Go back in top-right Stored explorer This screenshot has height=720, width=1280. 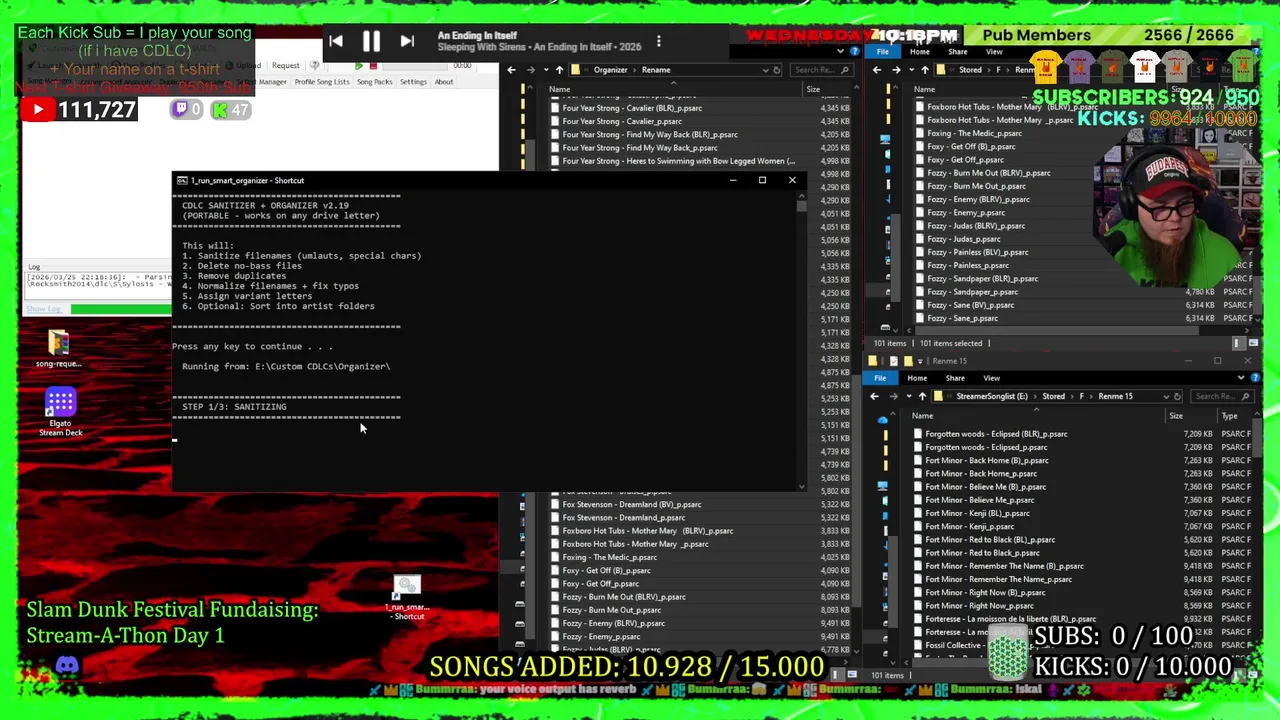pos(877,70)
